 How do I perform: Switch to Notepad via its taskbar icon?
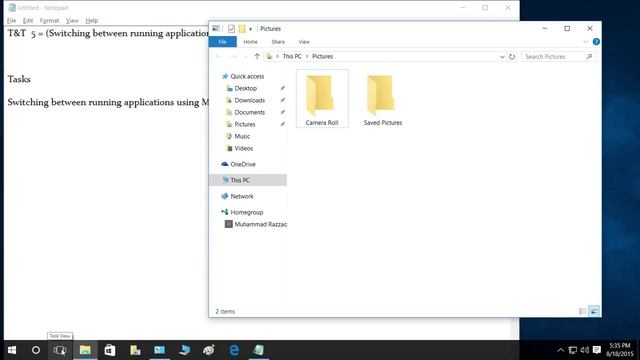pos(258,350)
